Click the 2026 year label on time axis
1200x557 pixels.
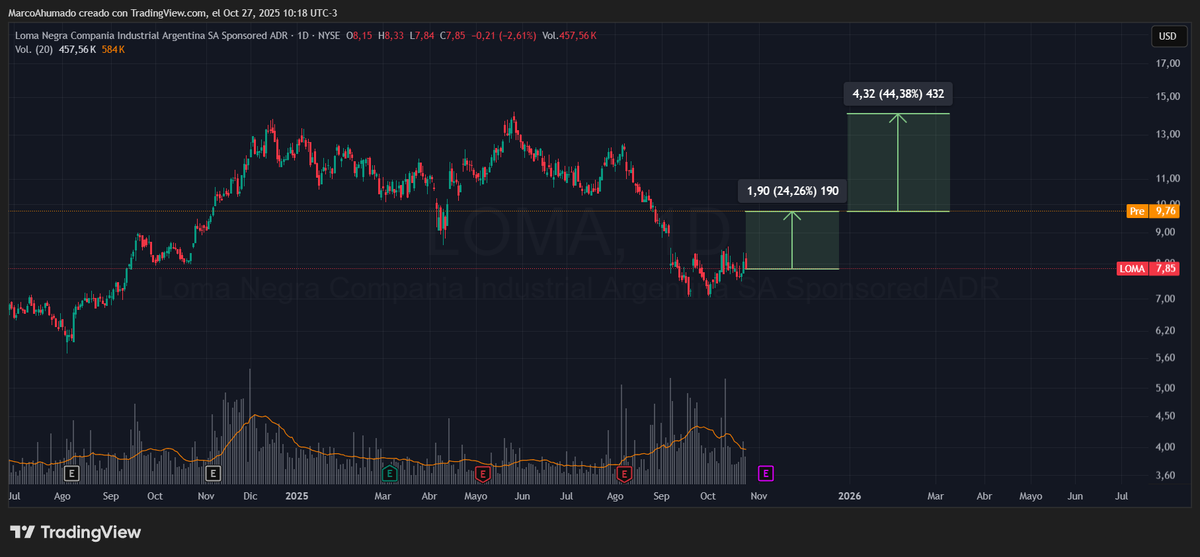pos(850,496)
